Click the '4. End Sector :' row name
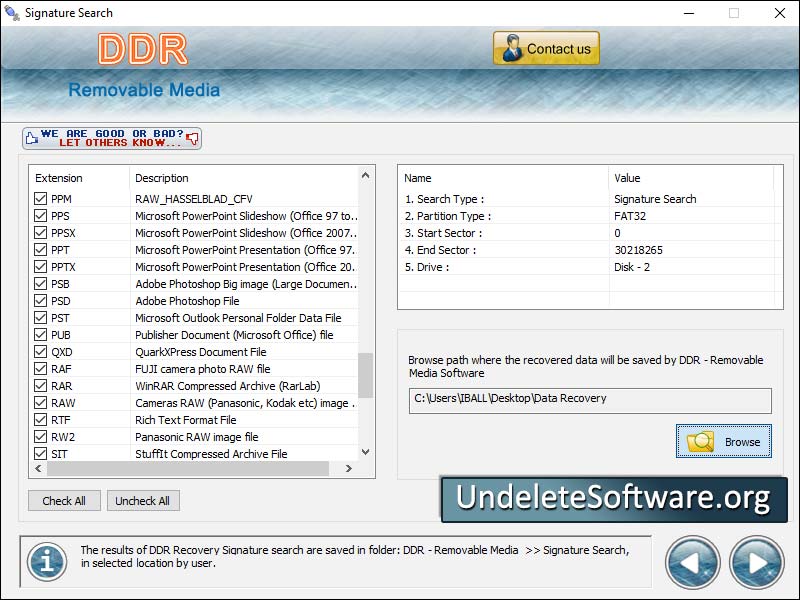Viewport: 800px width, 600px height. tap(440, 250)
